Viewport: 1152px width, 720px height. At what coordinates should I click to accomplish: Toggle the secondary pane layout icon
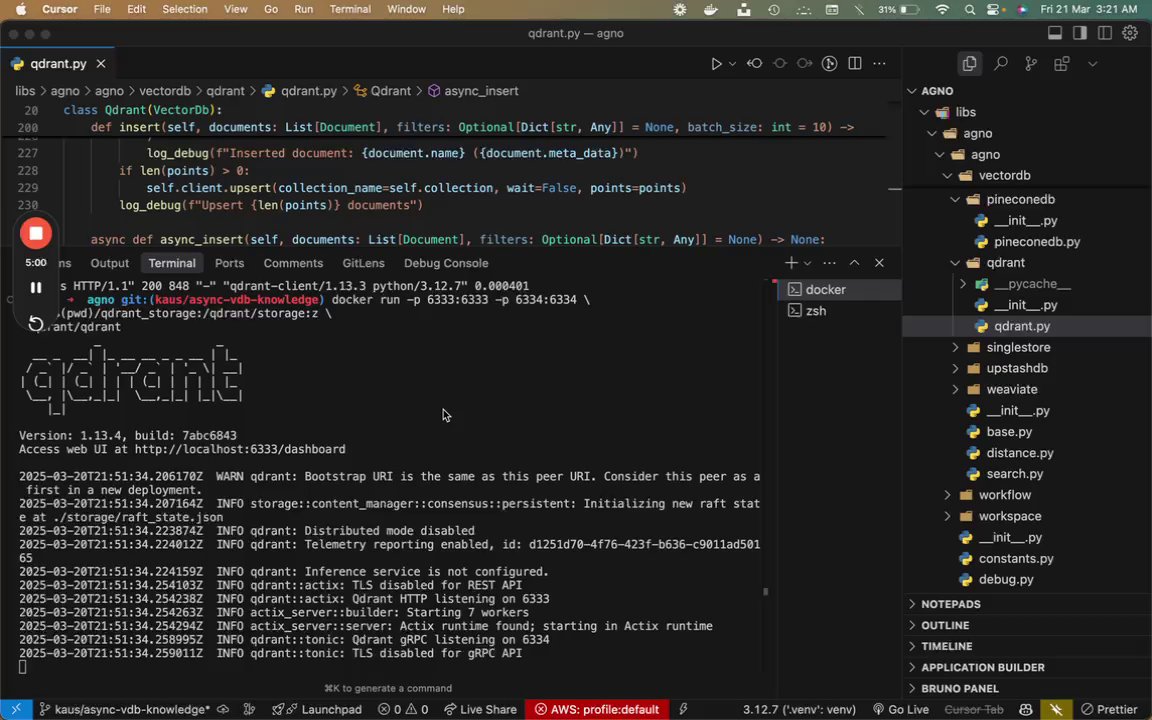point(1104,33)
